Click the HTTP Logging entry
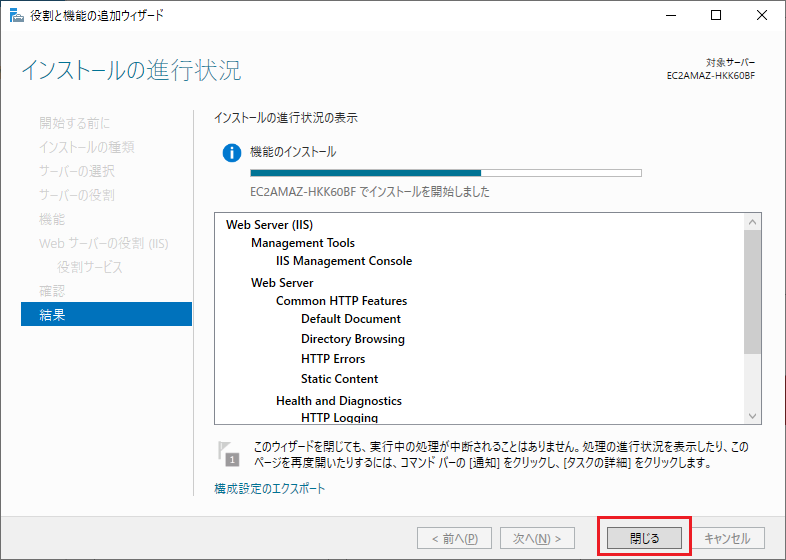This screenshot has width=786, height=560. (339, 417)
